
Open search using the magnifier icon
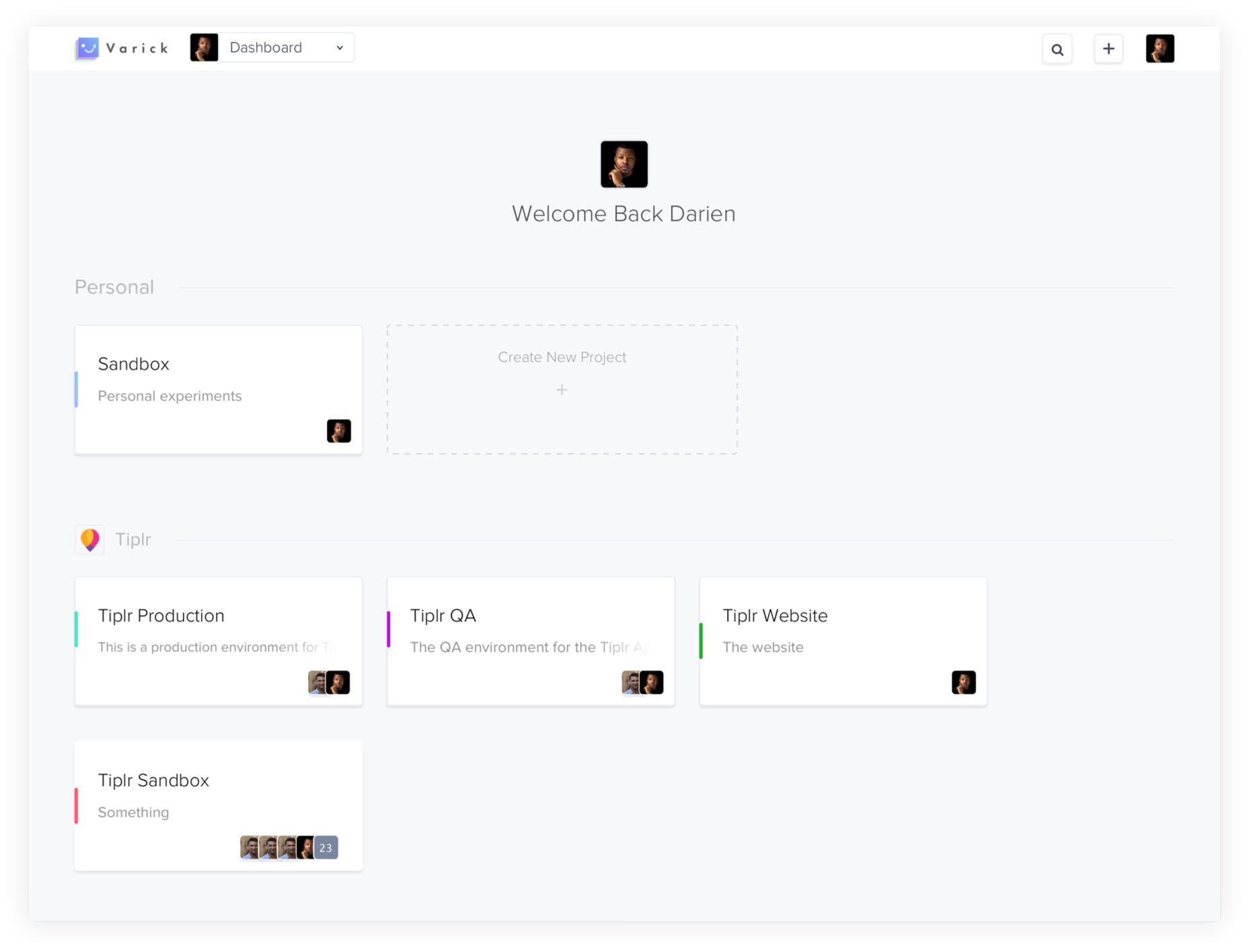click(x=1057, y=48)
